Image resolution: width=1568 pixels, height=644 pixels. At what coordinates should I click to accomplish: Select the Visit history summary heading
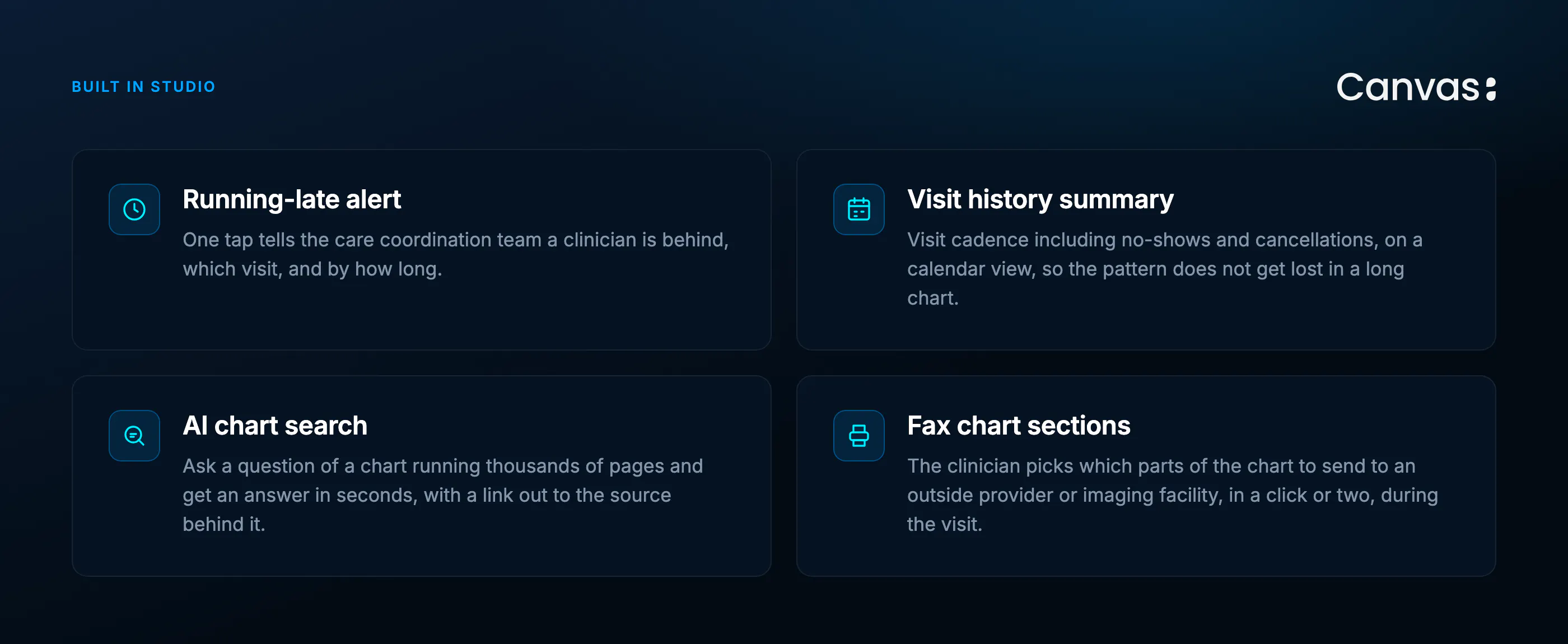(1040, 200)
